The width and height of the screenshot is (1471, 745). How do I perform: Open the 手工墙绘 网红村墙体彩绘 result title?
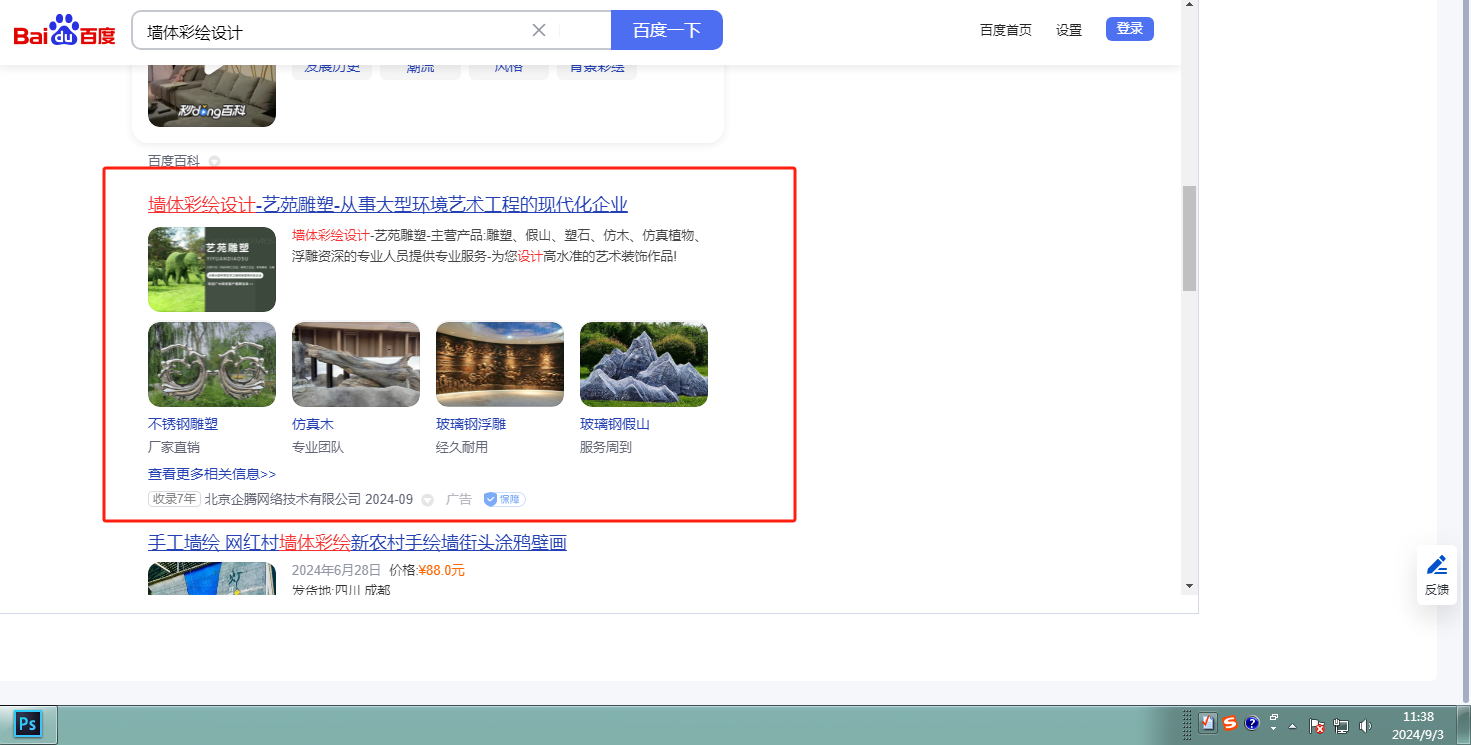tap(357, 542)
